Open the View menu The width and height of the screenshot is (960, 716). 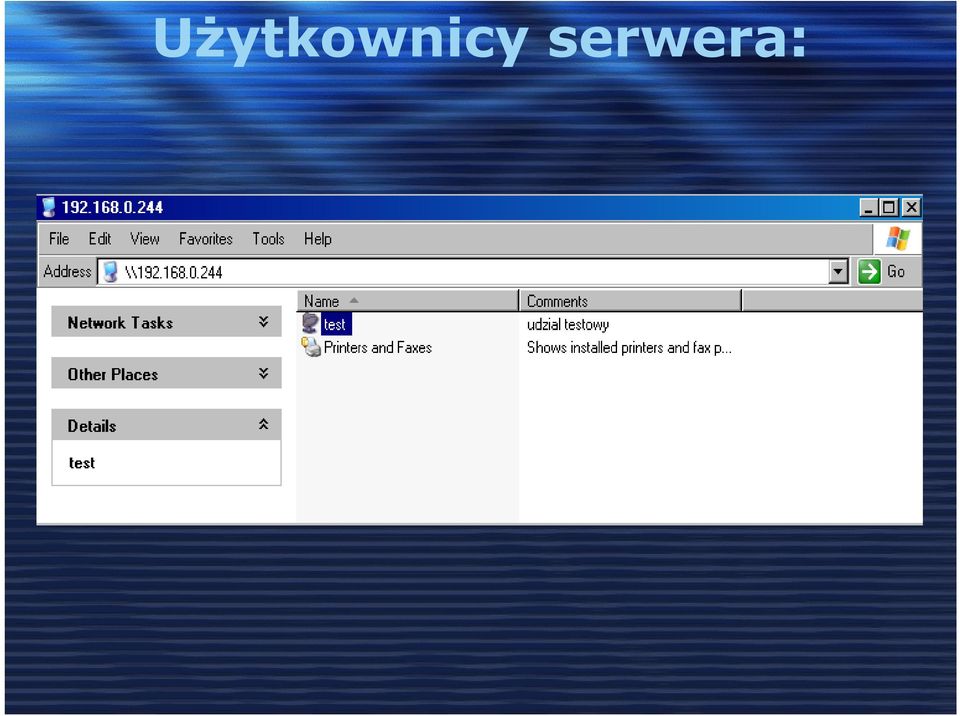(x=144, y=239)
